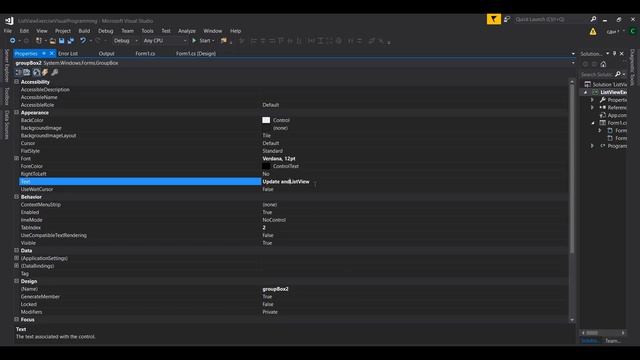Click the Open File folder icon
640x360 pixels.
[x=53, y=41]
